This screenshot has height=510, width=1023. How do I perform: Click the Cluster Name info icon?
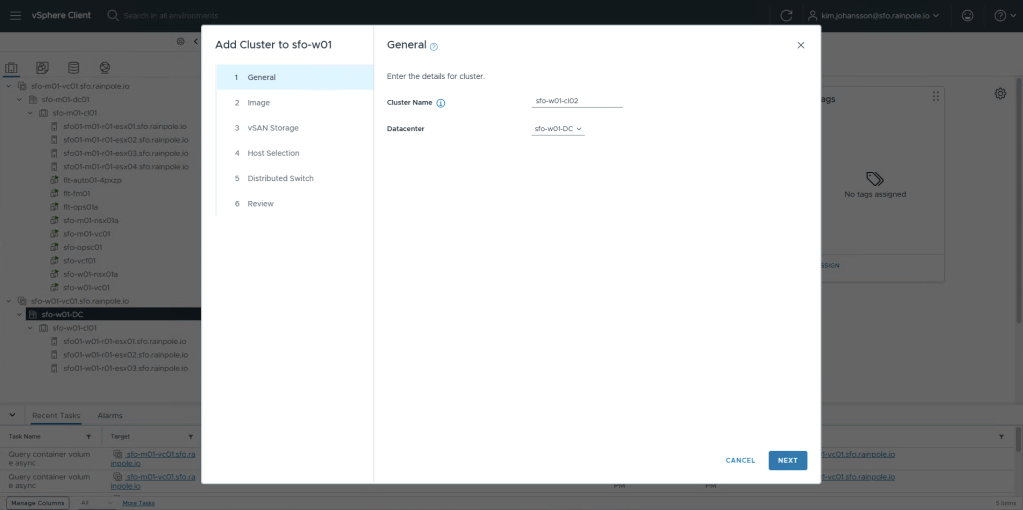pyautogui.click(x=441, y=103)
